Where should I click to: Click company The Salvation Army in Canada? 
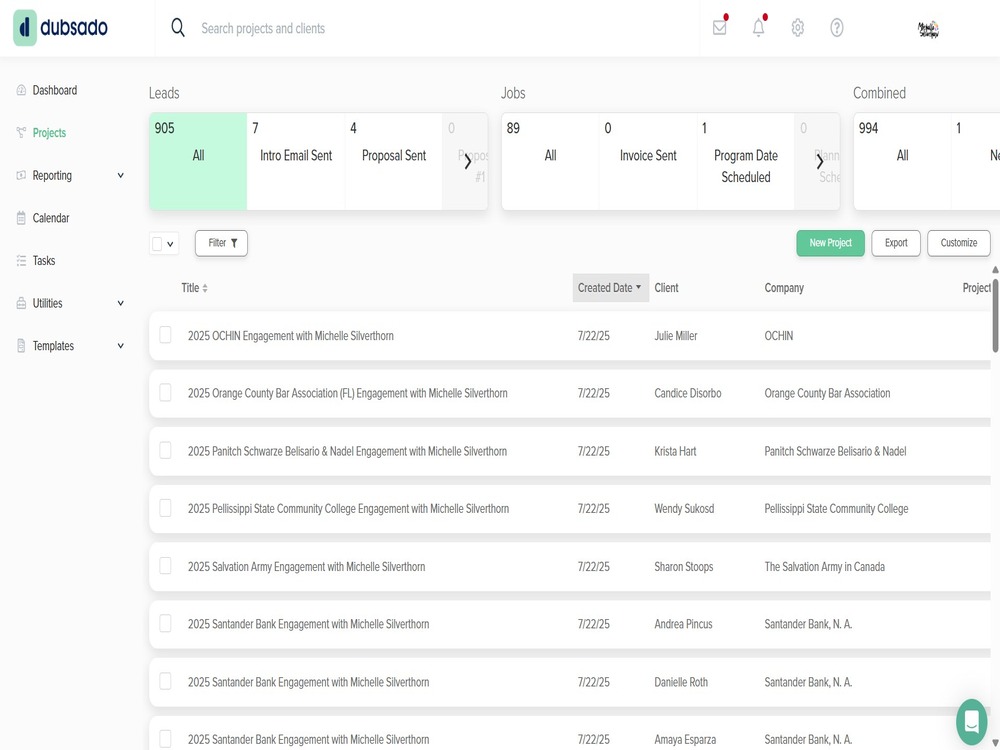(824, 566)
